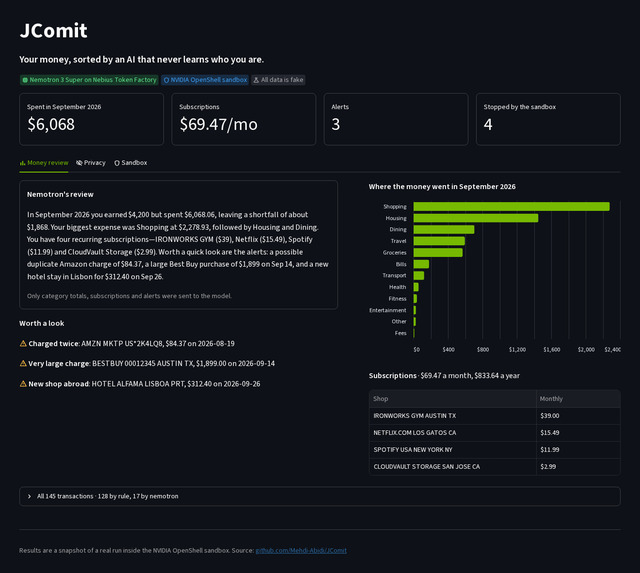Click the Monthly column header
The image size is (640, 573).
pyautogui.click(x=578, y=399)
